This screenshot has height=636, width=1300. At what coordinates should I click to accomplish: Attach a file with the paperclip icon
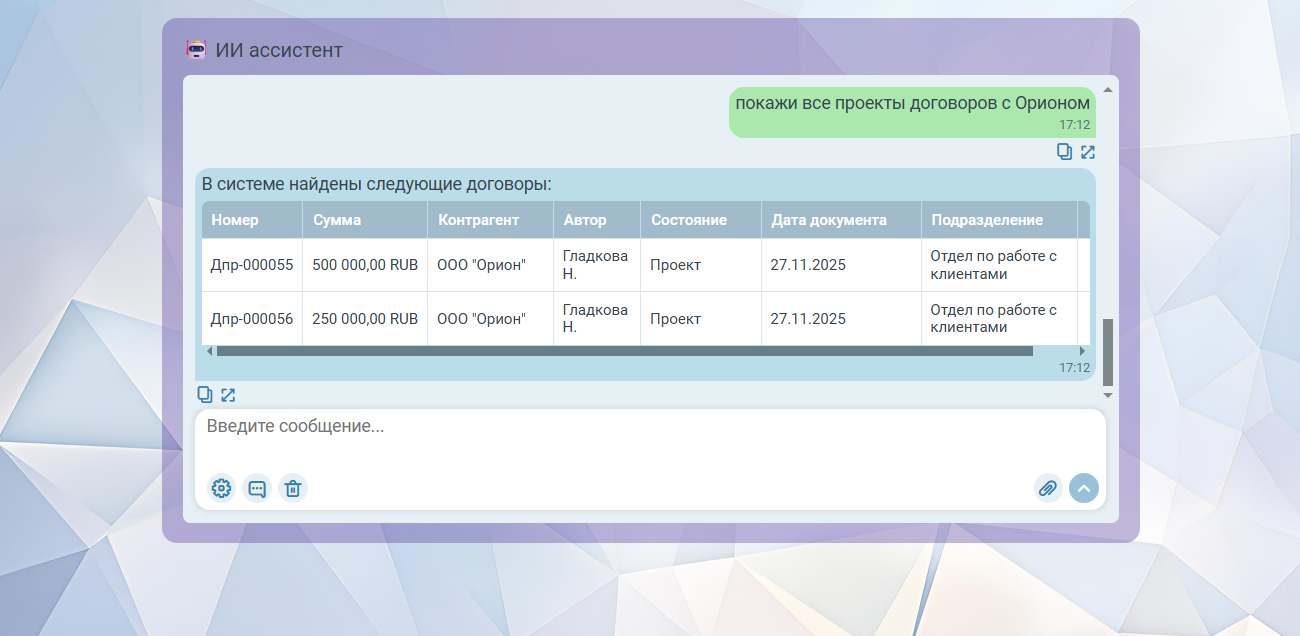1047,488
